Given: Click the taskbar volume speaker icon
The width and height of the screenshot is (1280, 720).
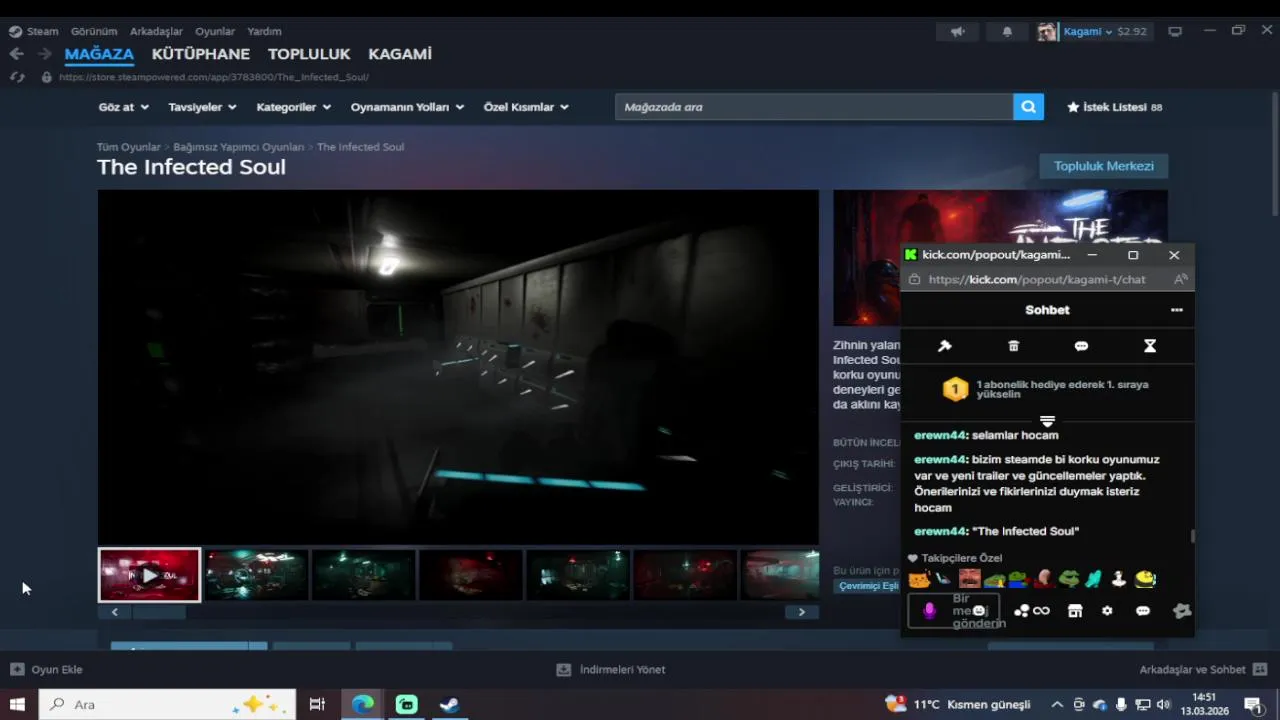Looking at the screenshot, I should point(1161,704).
